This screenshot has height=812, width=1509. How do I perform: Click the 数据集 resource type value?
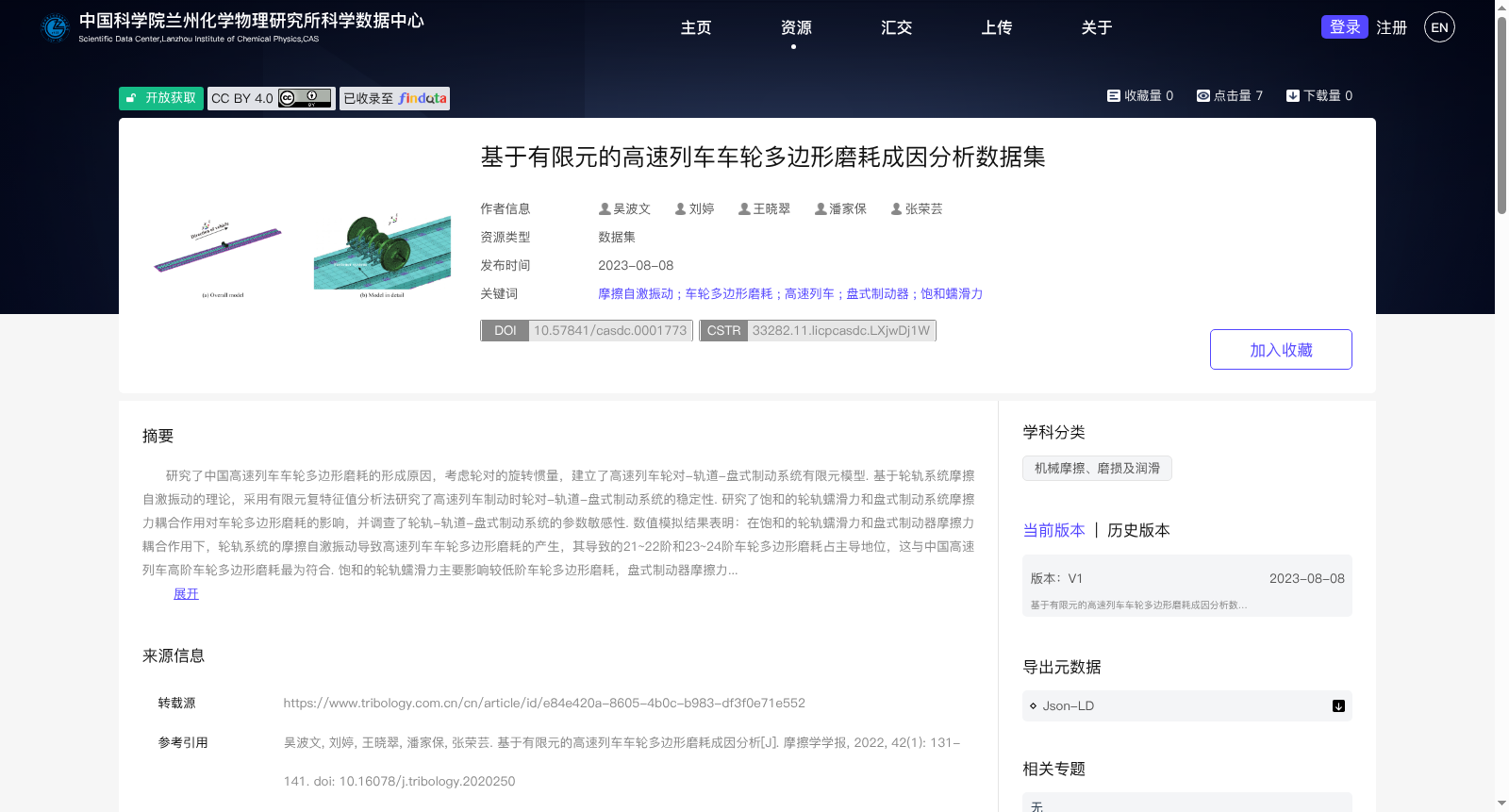pos(617,237)
